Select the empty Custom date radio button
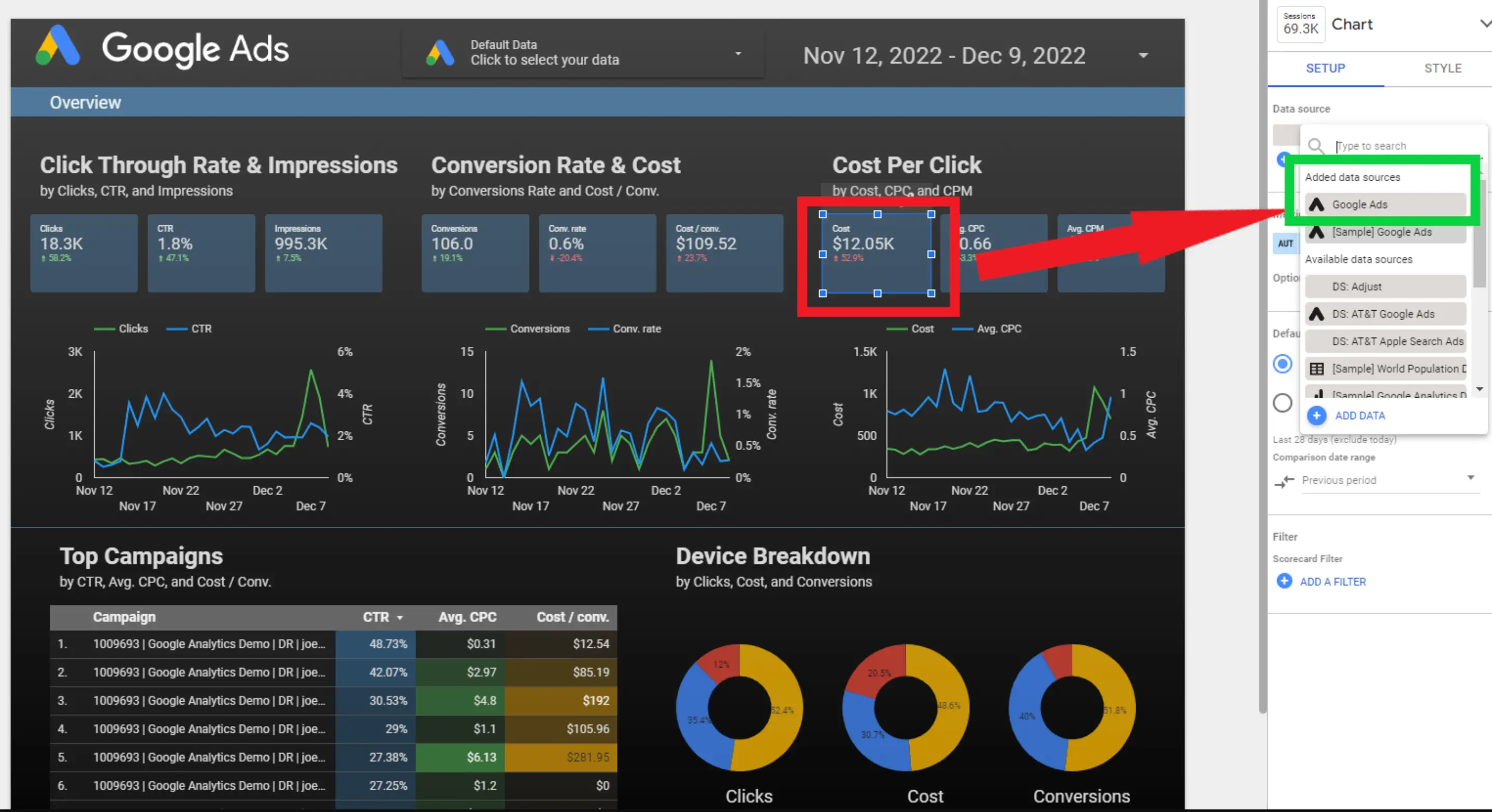Viewport: 1492px width, 812px height. point(1284,402)
